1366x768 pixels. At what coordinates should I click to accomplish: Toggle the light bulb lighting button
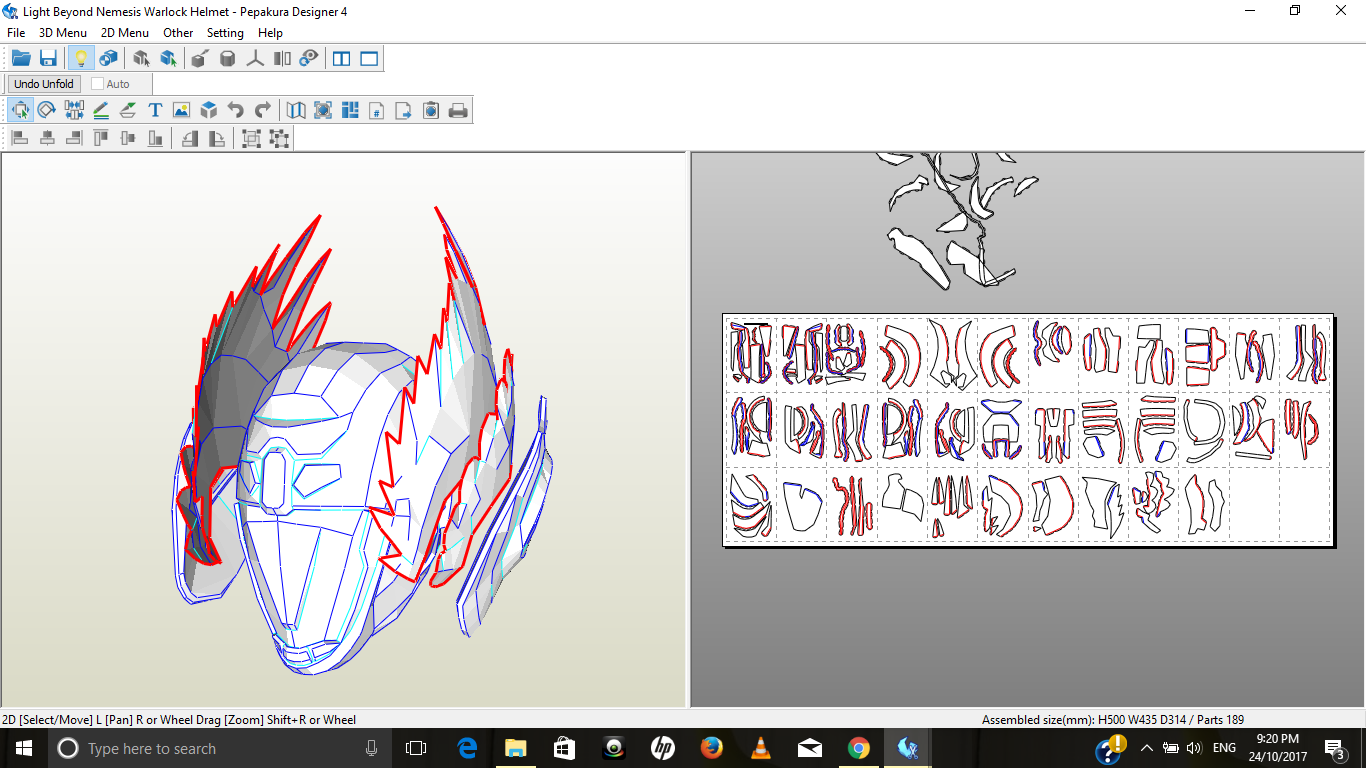pos(81,59)
